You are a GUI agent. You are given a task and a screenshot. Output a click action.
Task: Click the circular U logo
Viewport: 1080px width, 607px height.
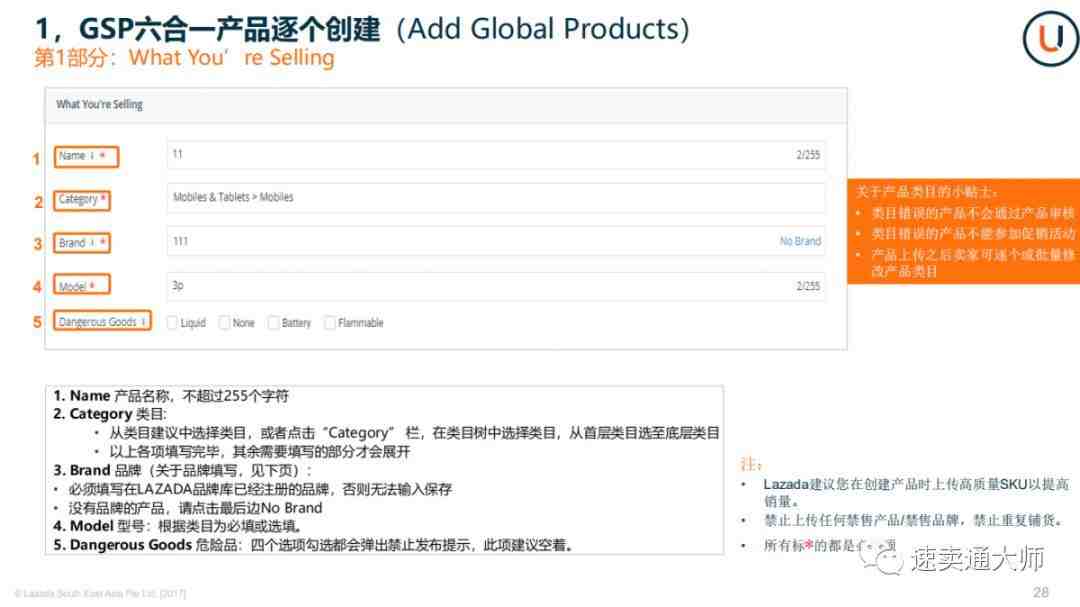tap(1051, 39)
